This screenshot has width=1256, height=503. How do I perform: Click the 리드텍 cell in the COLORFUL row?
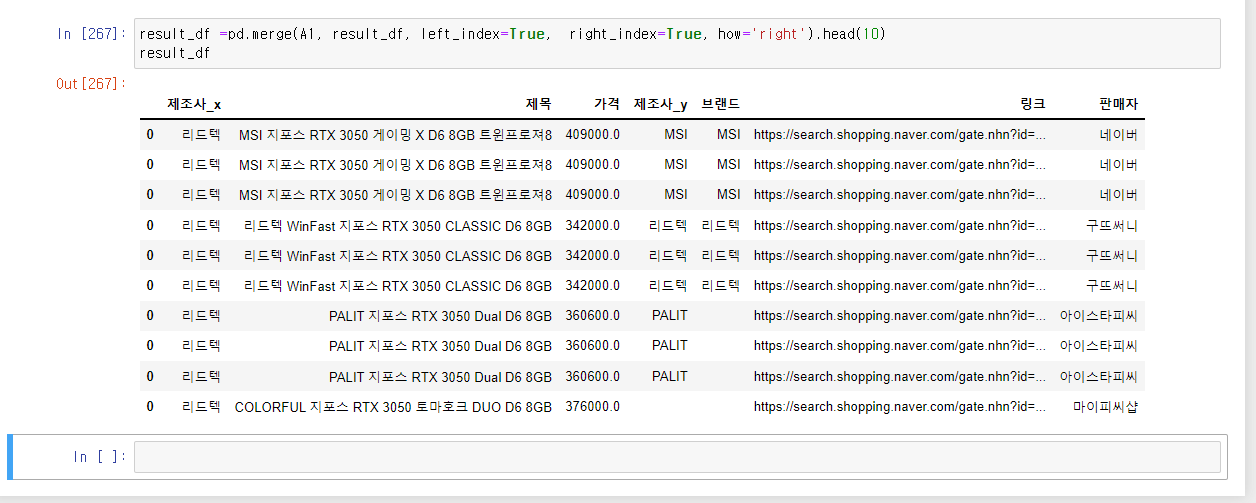pos(201,407)
